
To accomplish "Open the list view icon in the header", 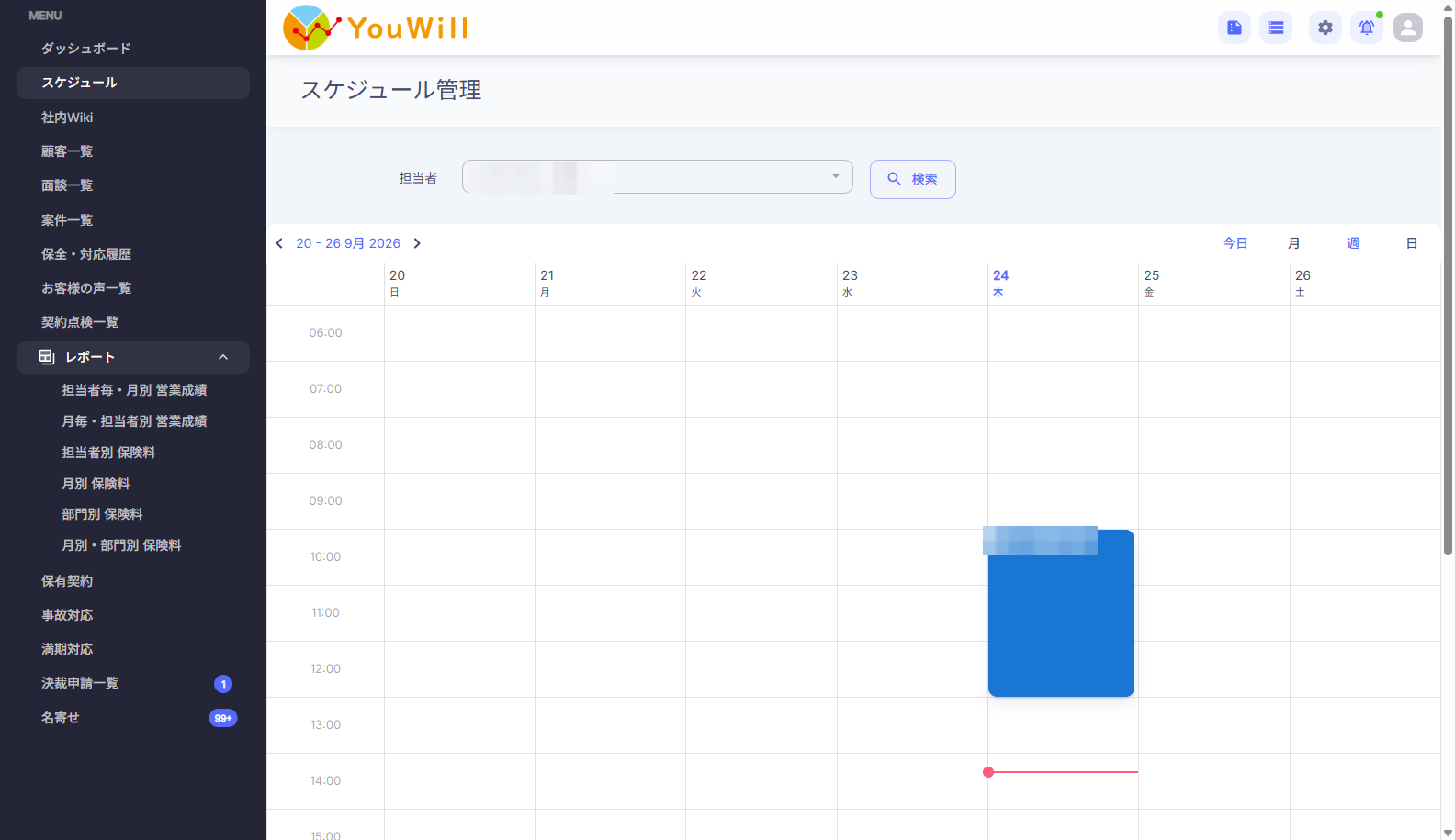I will tap(1276, 28).
